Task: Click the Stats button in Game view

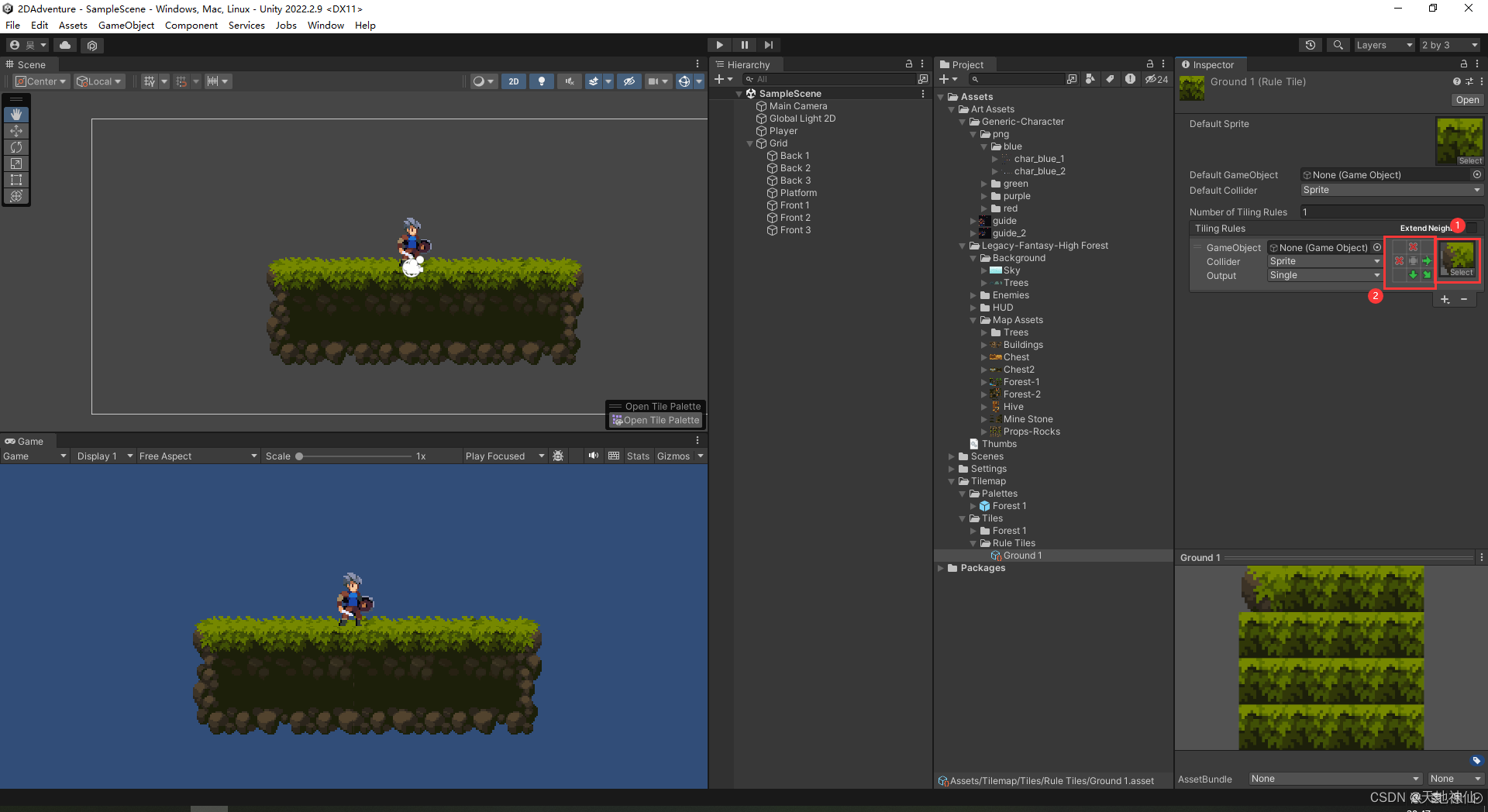Action: point(638,456)
